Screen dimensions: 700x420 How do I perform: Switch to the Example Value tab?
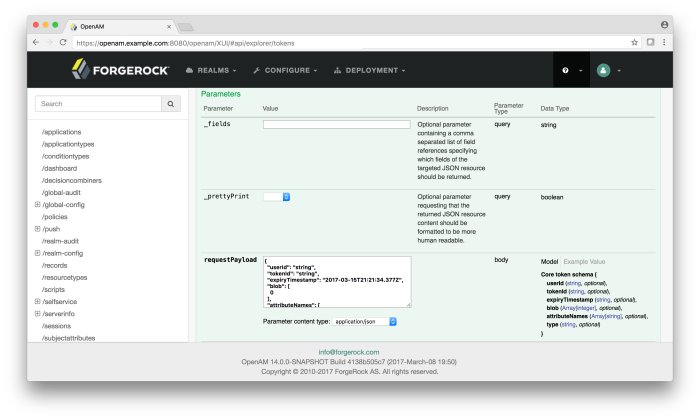point(584,262)
